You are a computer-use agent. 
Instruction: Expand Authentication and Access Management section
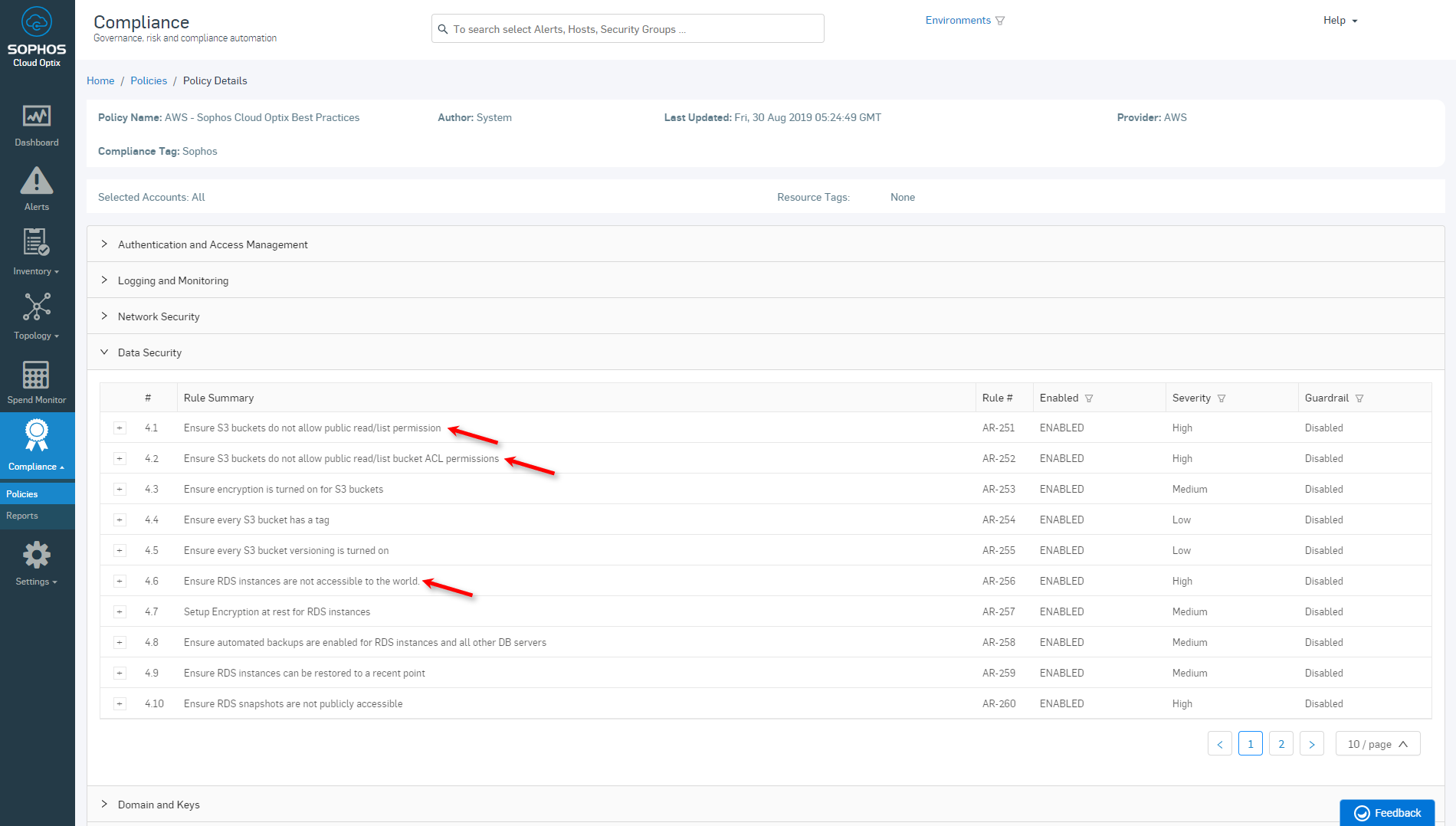766,244
